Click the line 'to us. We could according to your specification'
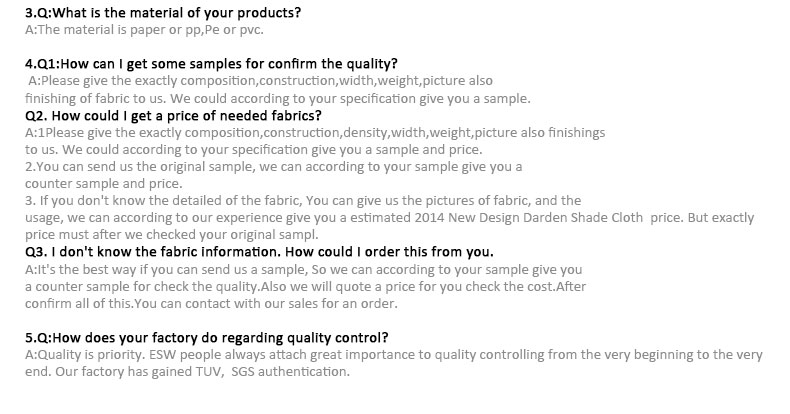The width and height of the screenshot is (790, 414). (253, 150)
